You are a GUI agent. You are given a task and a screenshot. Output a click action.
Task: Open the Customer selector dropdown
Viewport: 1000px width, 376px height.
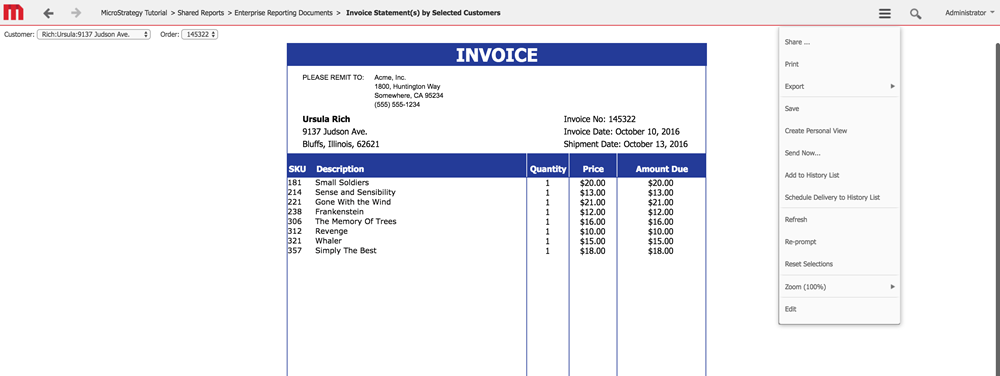tap(94, 34)
